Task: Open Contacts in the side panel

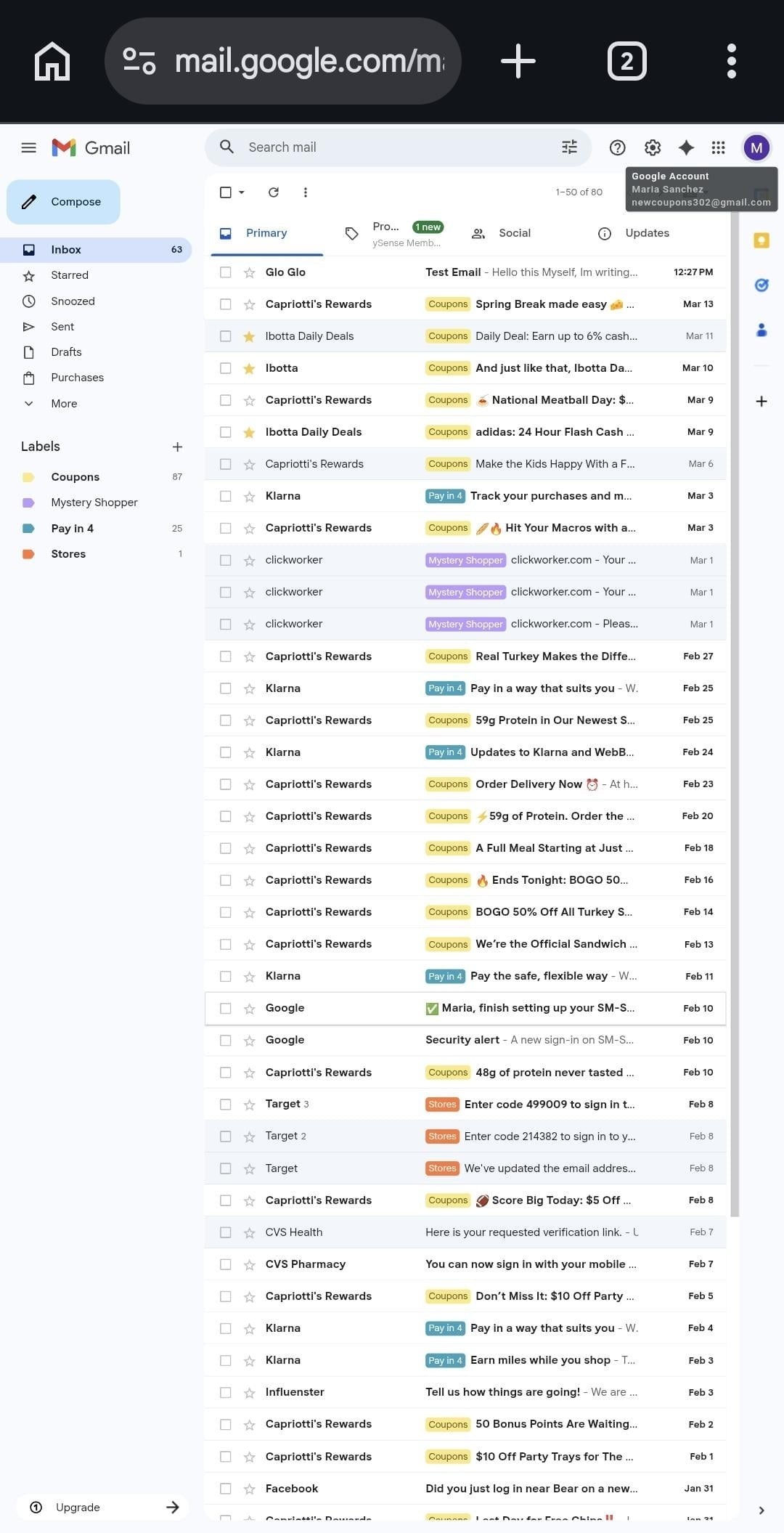Action: tap(761, 330)
